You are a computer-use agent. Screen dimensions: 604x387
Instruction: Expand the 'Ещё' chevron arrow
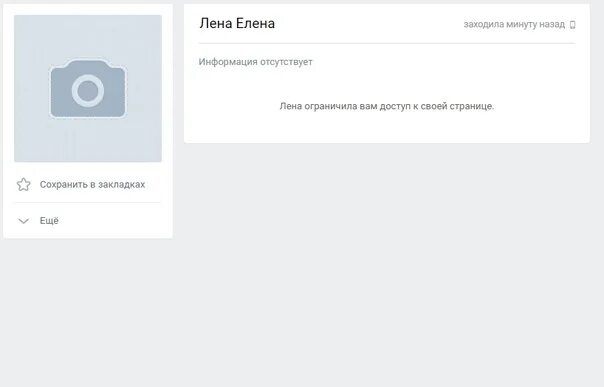pos(23,221)
